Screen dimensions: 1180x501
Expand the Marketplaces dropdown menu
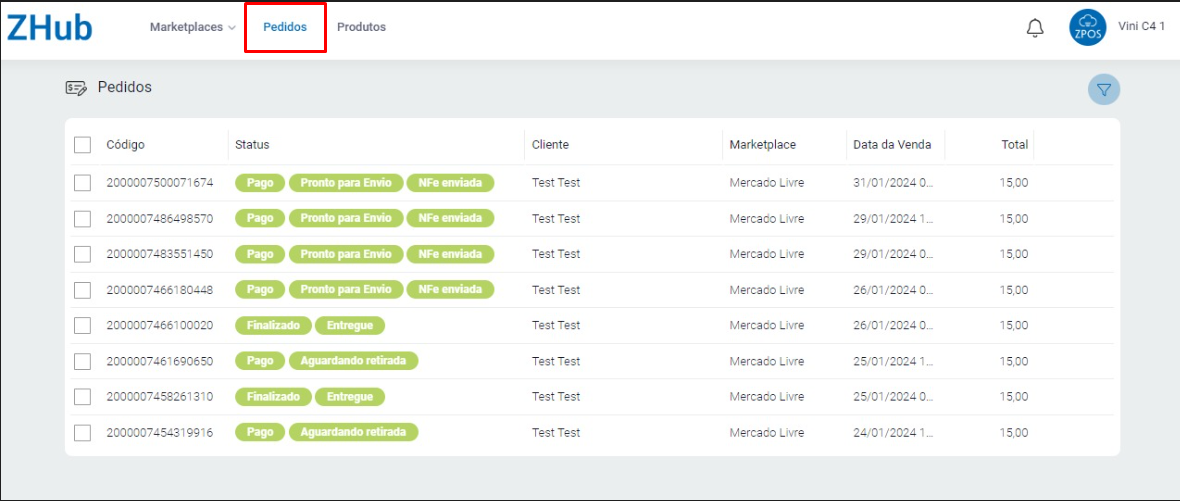pos(192,28)
